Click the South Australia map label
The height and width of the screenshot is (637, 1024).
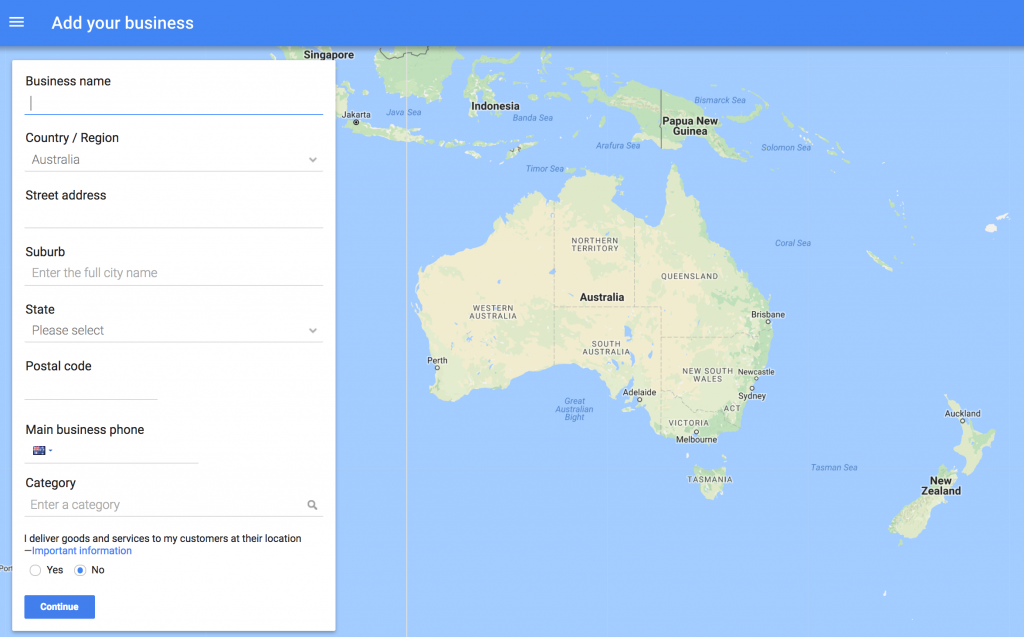[x=606, y=348]
